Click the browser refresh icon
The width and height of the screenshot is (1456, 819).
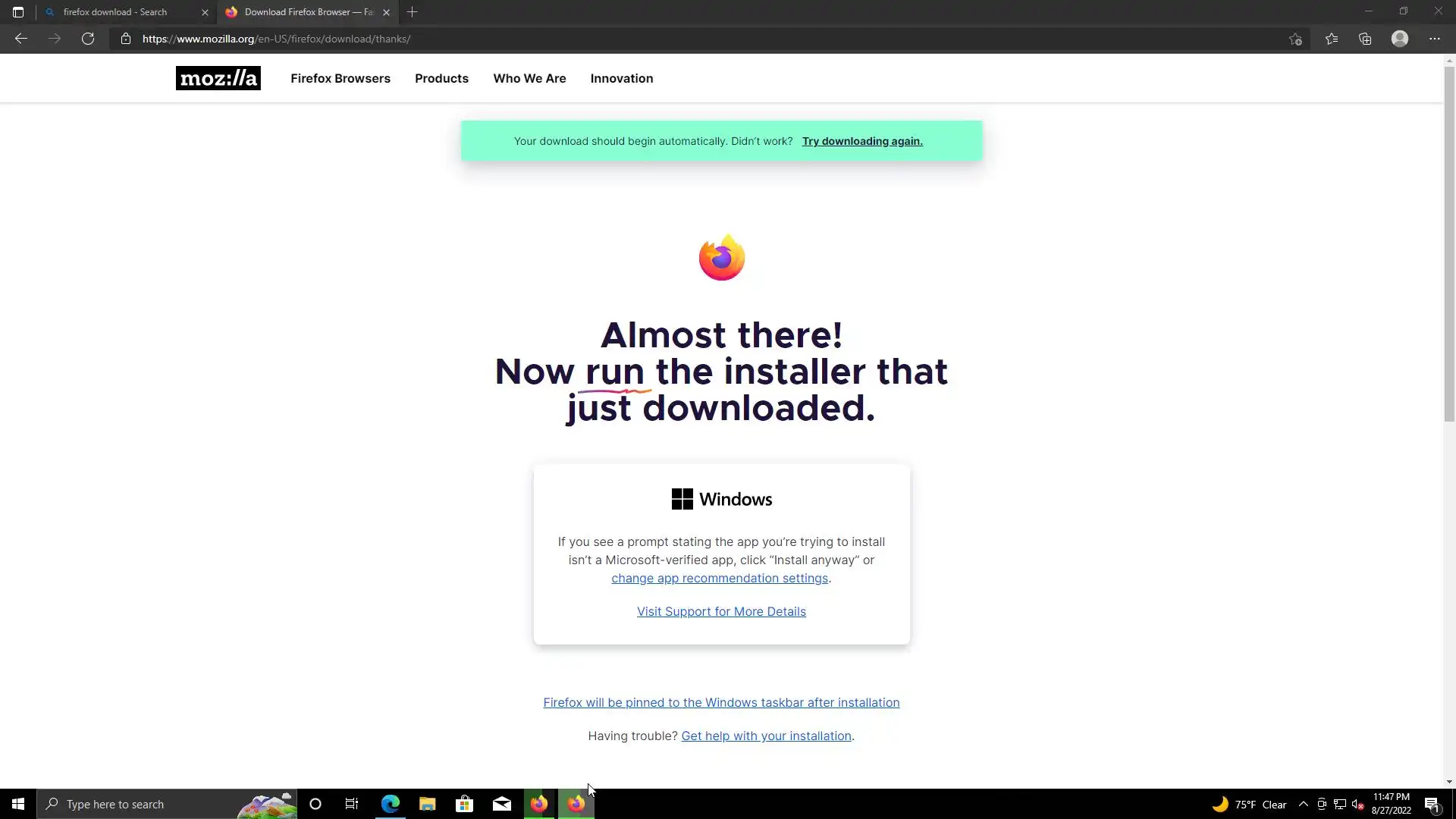click(x=88, y=39)
